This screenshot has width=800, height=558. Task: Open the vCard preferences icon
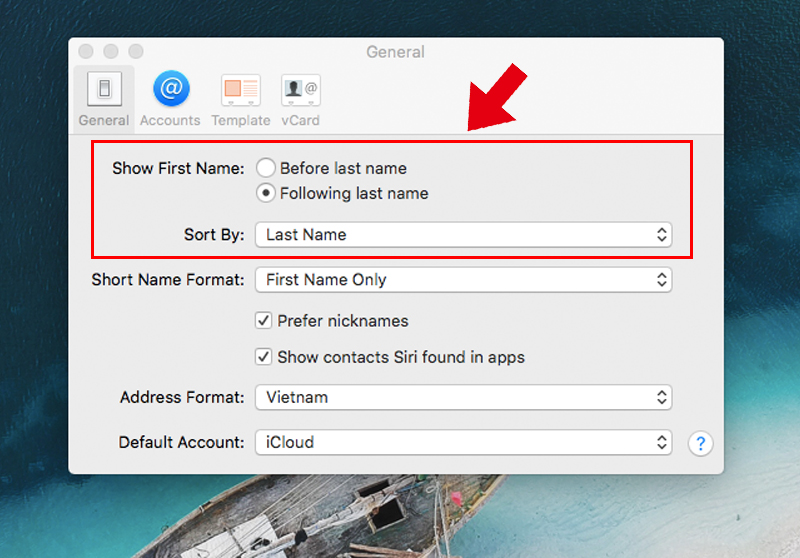pos(301,90)
